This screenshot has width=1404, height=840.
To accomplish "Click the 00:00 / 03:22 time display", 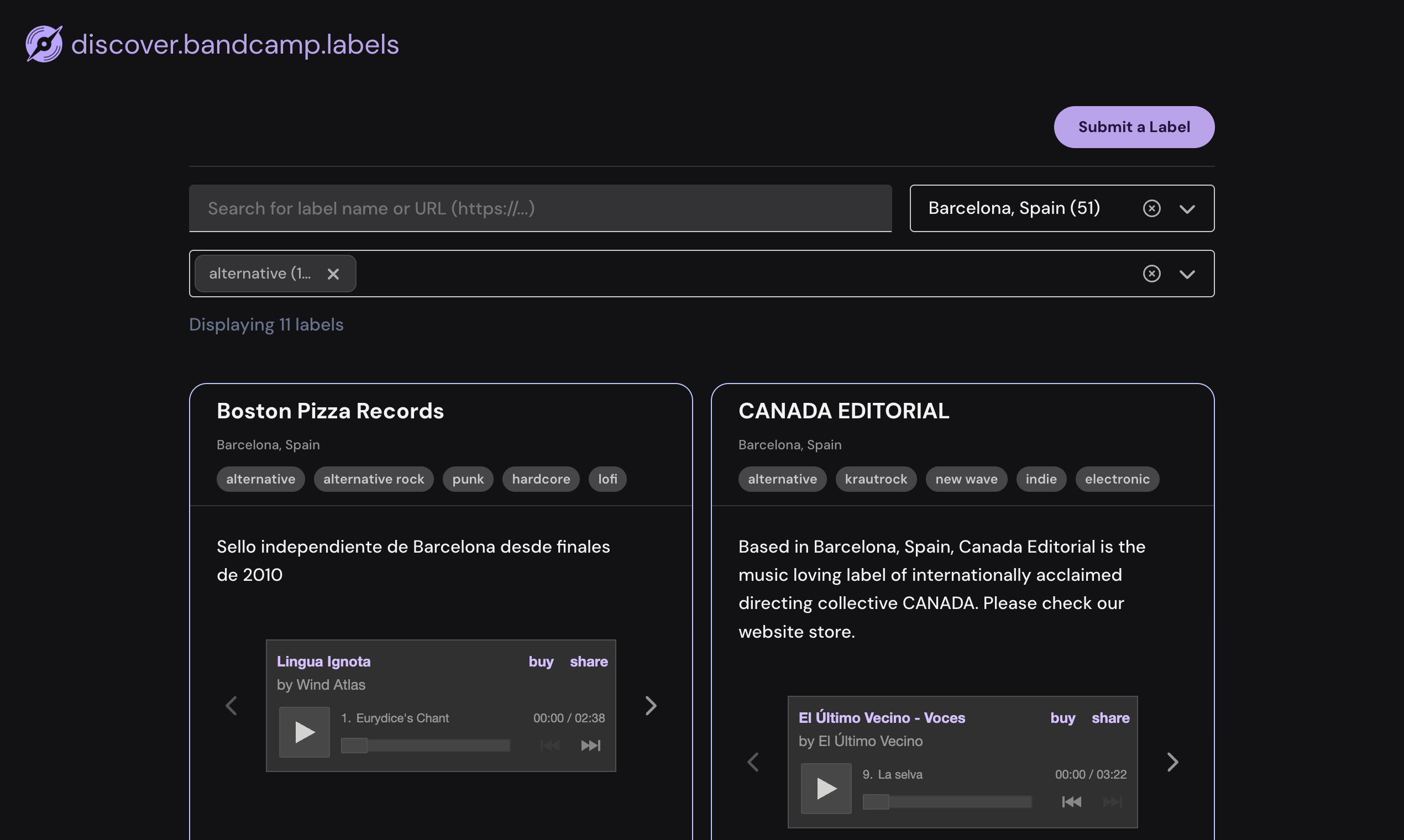I will (1091, 774).
